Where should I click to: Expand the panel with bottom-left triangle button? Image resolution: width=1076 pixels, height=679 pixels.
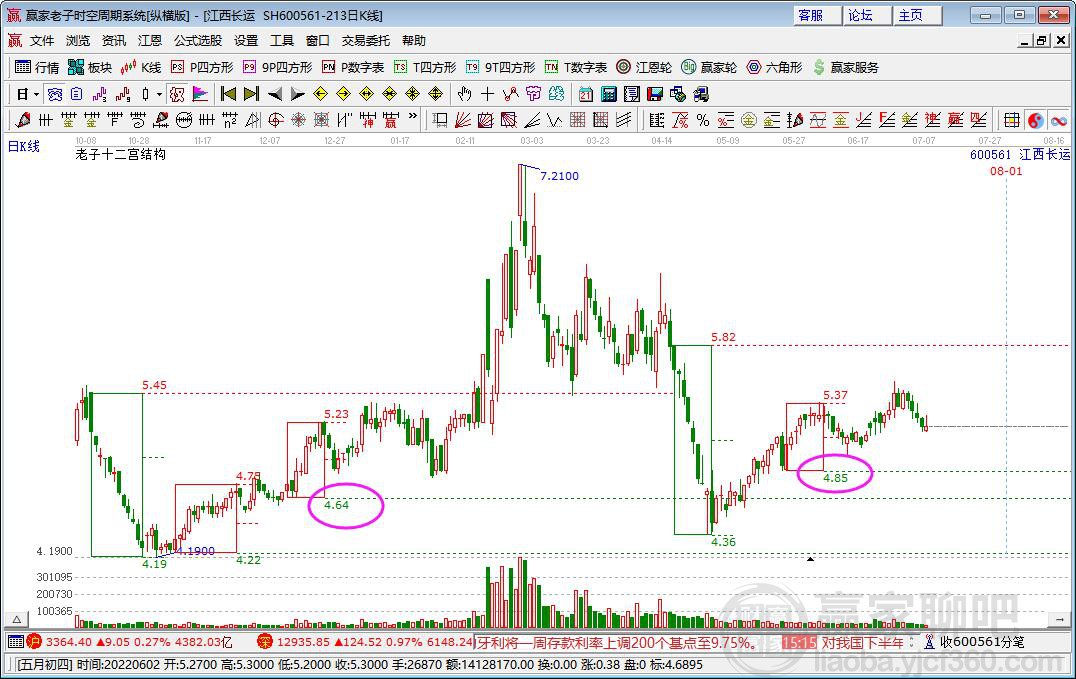pyautogui.click(x=16, y=620)
